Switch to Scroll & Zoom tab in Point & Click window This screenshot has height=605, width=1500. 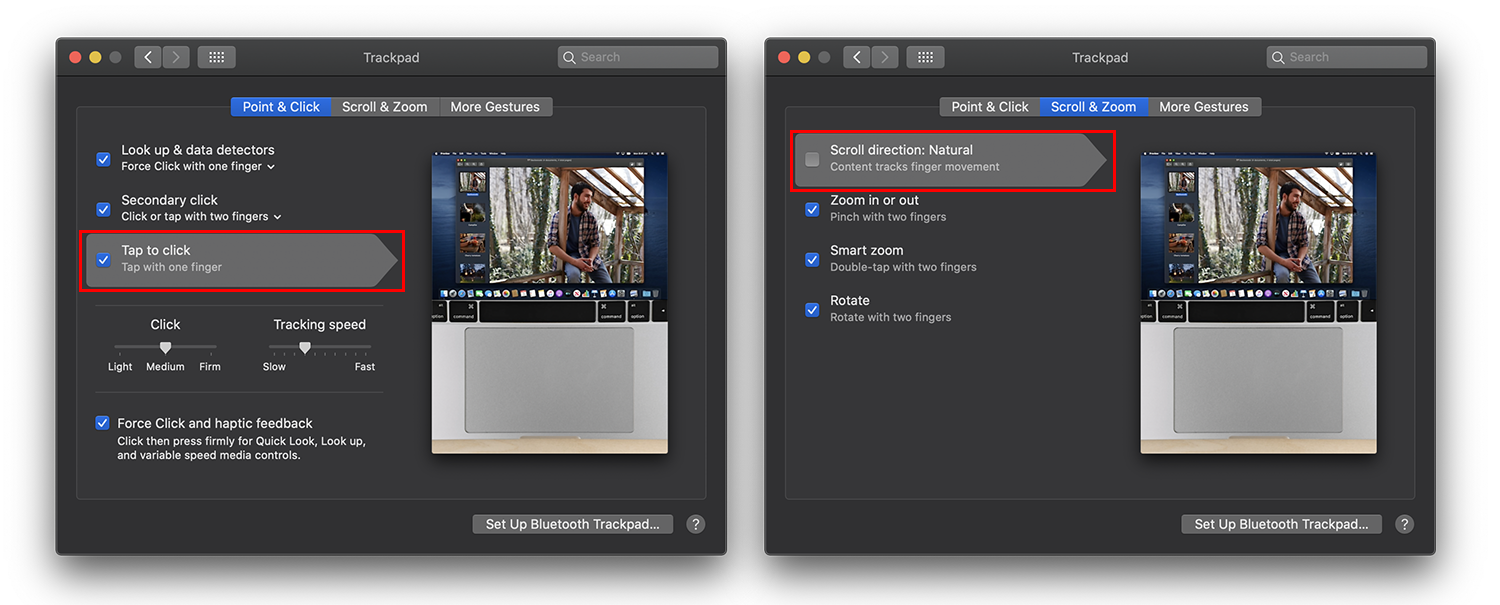384,107
